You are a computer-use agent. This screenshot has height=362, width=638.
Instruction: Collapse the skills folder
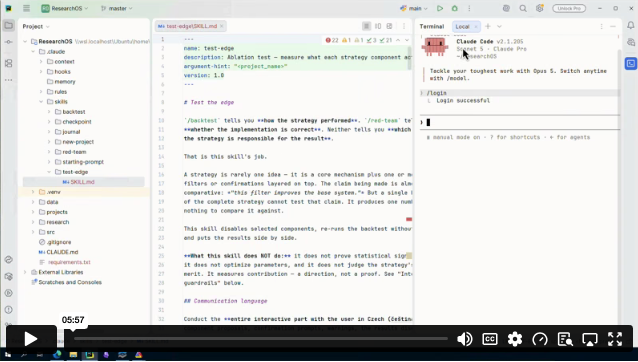(x=41, y=102)
